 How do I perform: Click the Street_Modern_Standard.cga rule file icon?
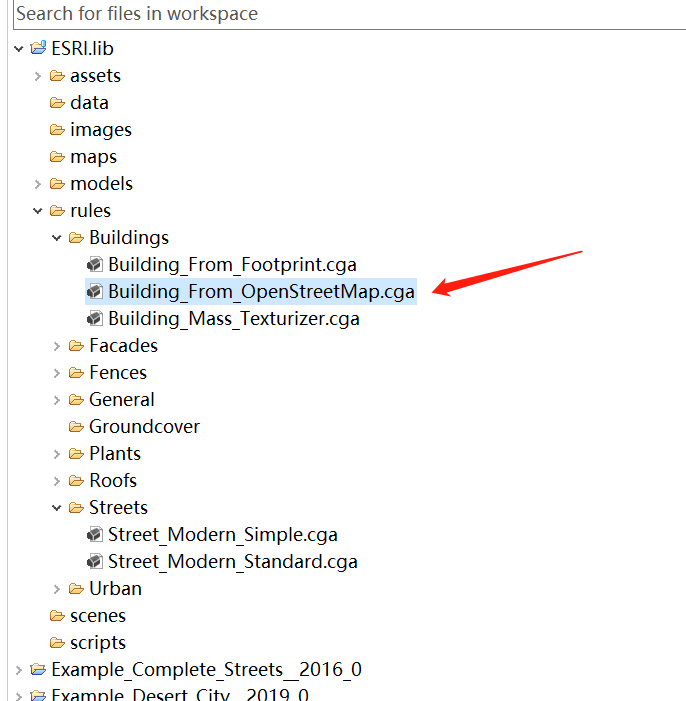tap(95, 561)
